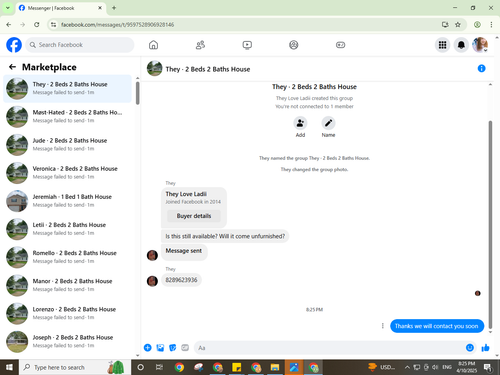
Task: Click the taskbar 'Type here to search' box
Action: [x=75, y=367]
